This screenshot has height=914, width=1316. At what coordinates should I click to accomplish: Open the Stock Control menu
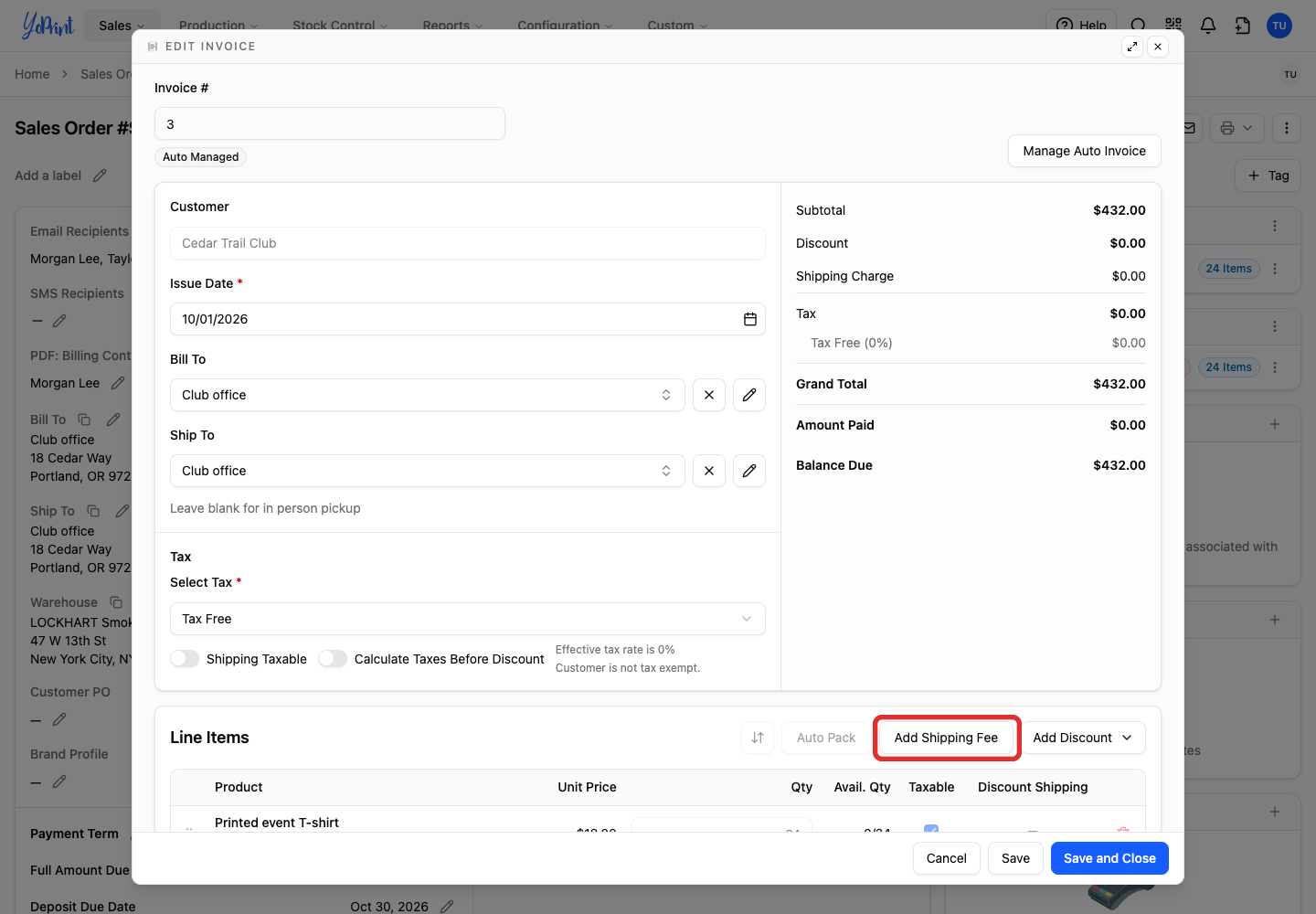pos(340,26)
